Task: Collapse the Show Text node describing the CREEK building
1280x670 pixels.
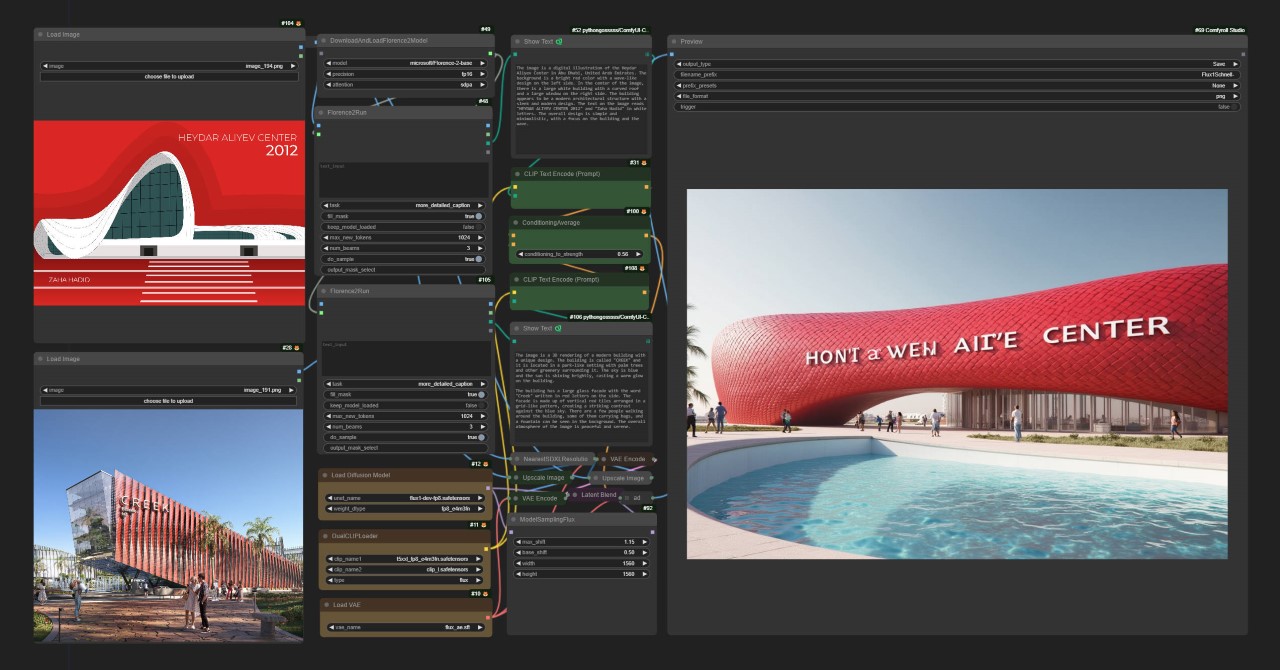Action: pyautogui.click(x=517, y=328)
